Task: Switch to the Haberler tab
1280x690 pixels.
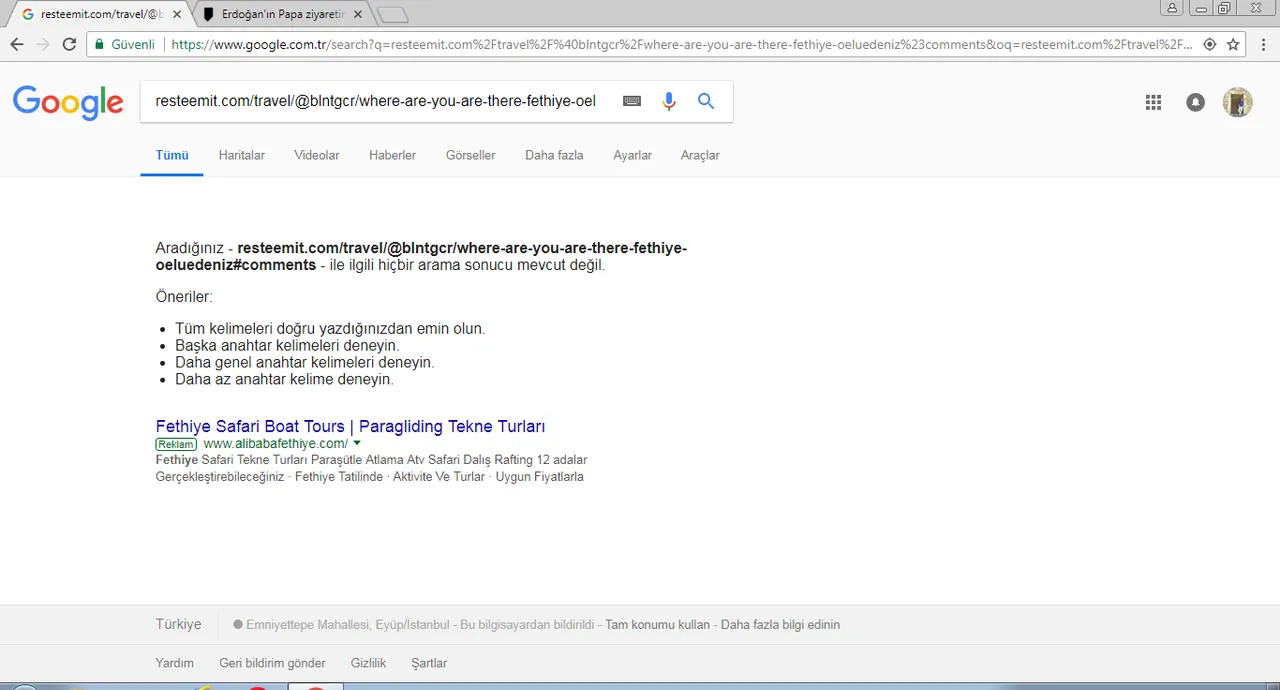Action: pyautogui.click(x=392, y=155)
